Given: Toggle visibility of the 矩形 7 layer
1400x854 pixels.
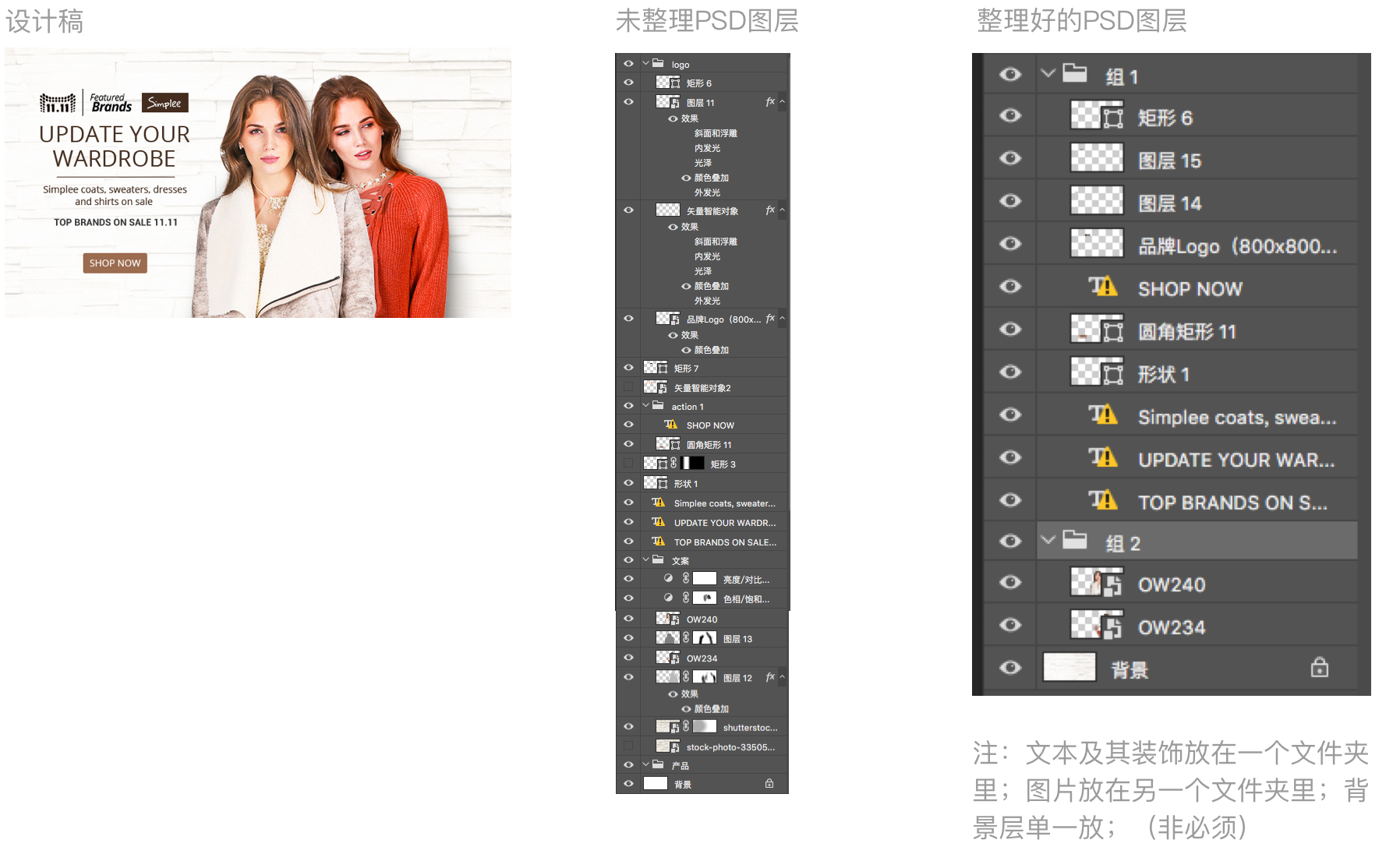Looking at the screenshot, I should [x=628, y=367].
